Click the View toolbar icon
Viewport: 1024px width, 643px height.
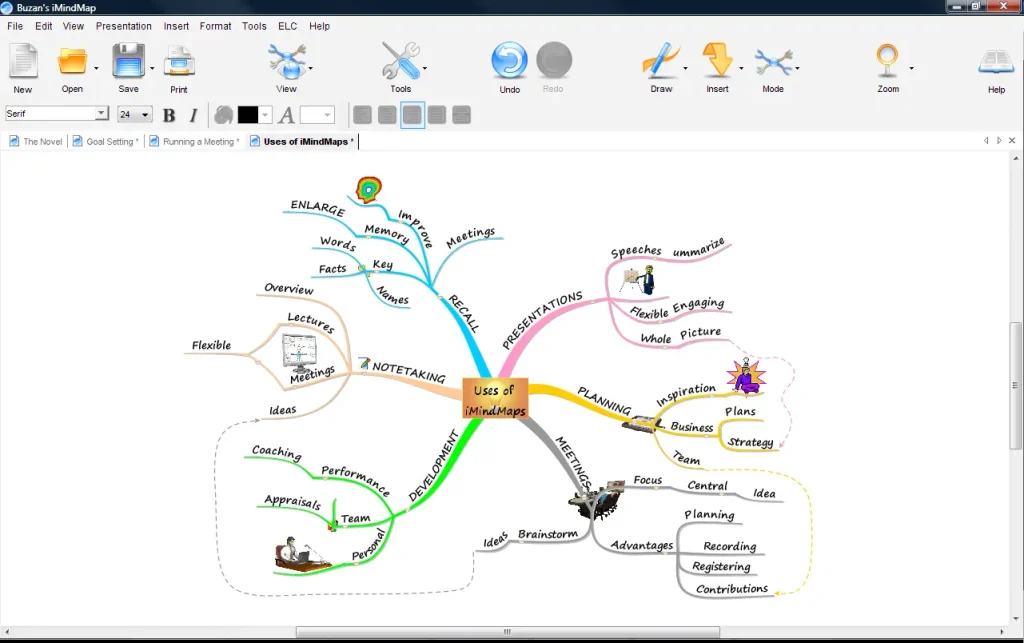286,61
